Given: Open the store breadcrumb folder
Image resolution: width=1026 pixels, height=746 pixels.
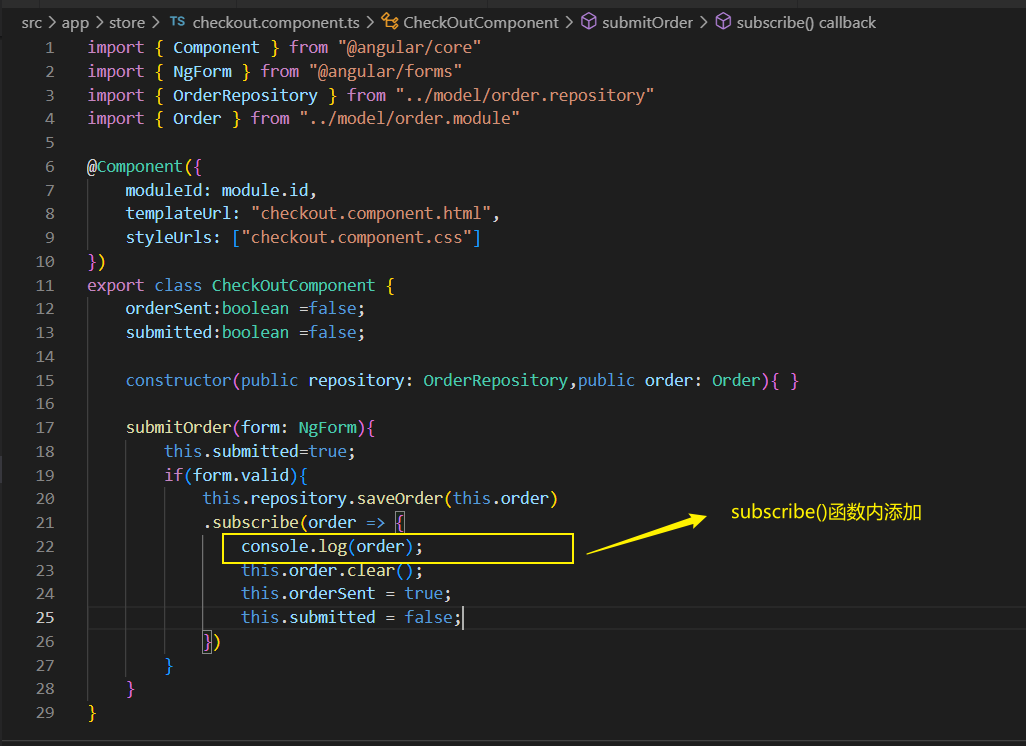Looking at the screenshot, I should tap(127, 23).
